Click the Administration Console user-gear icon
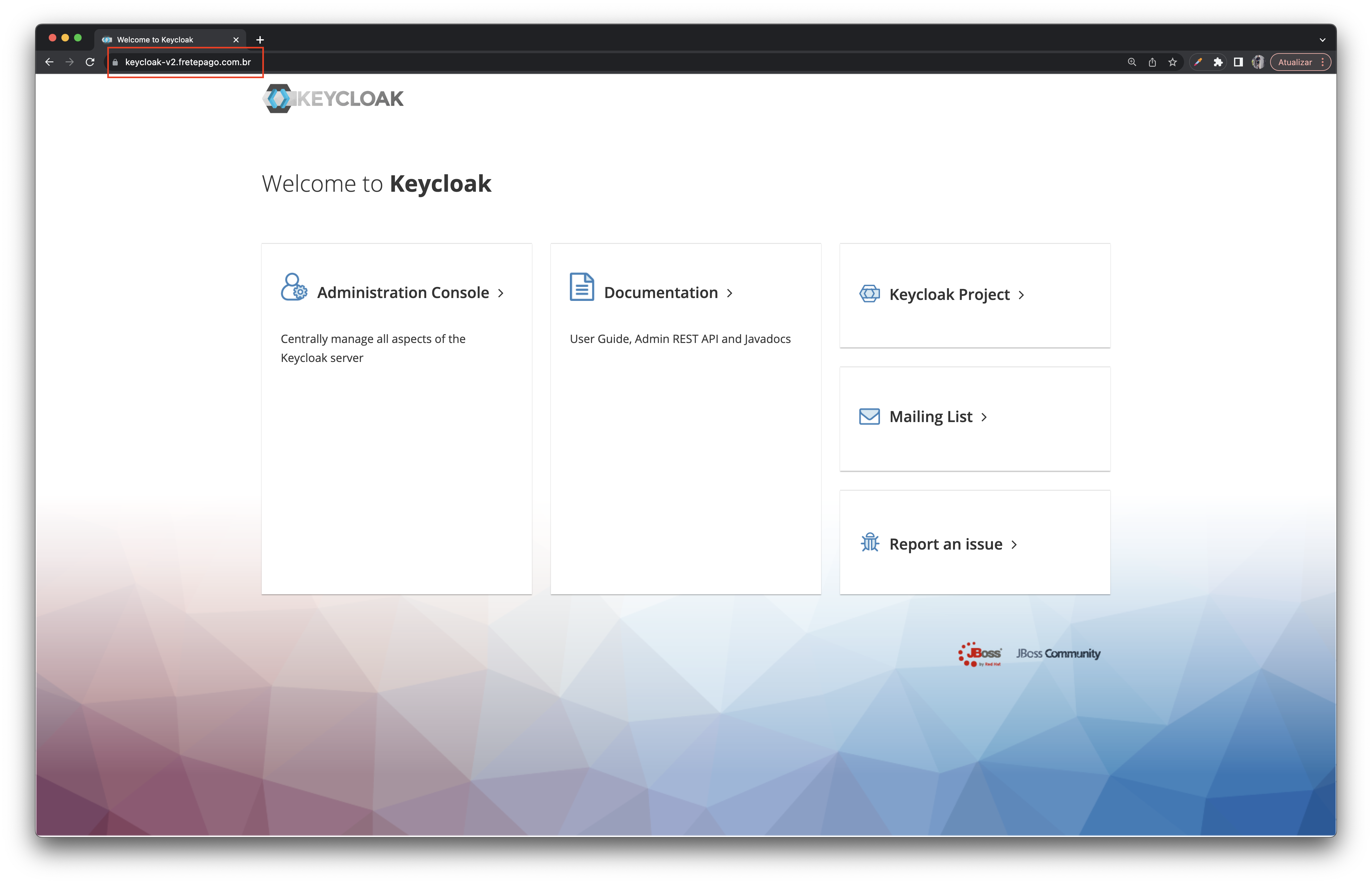The width and height of the screenshot is (1372, 884). tap(294, 287)
